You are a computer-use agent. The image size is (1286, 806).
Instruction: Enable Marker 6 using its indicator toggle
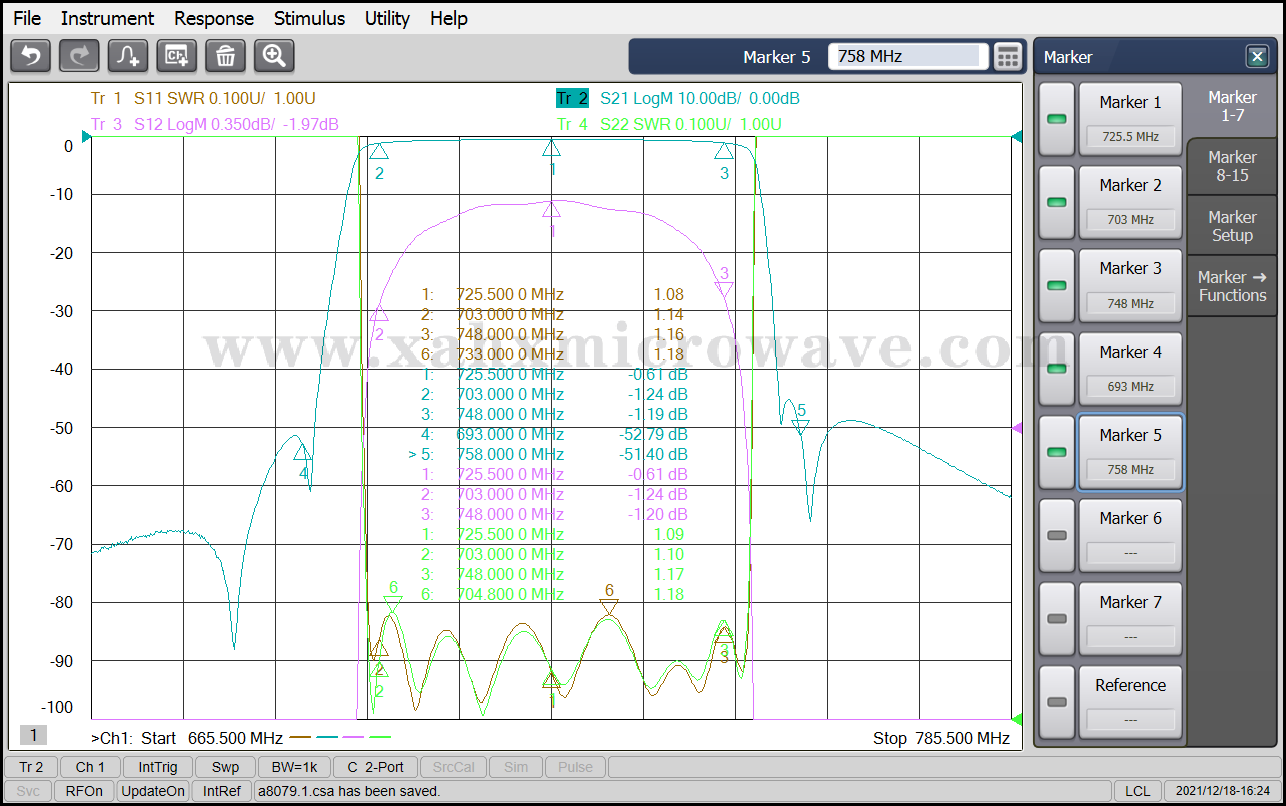pyautogui.click(x=1057, y=535)
